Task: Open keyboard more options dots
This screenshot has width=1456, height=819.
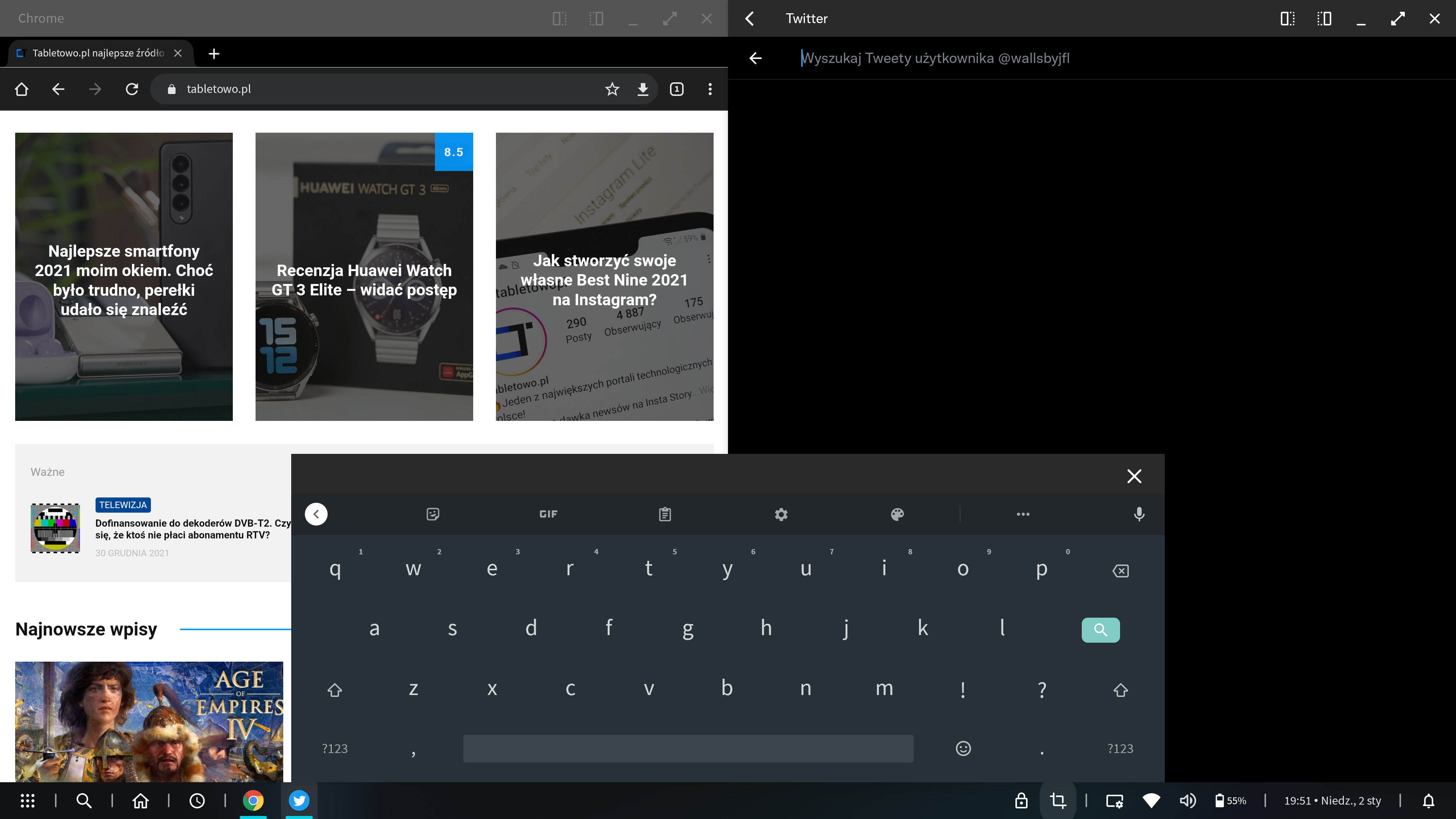Action: click(1023, 514)
